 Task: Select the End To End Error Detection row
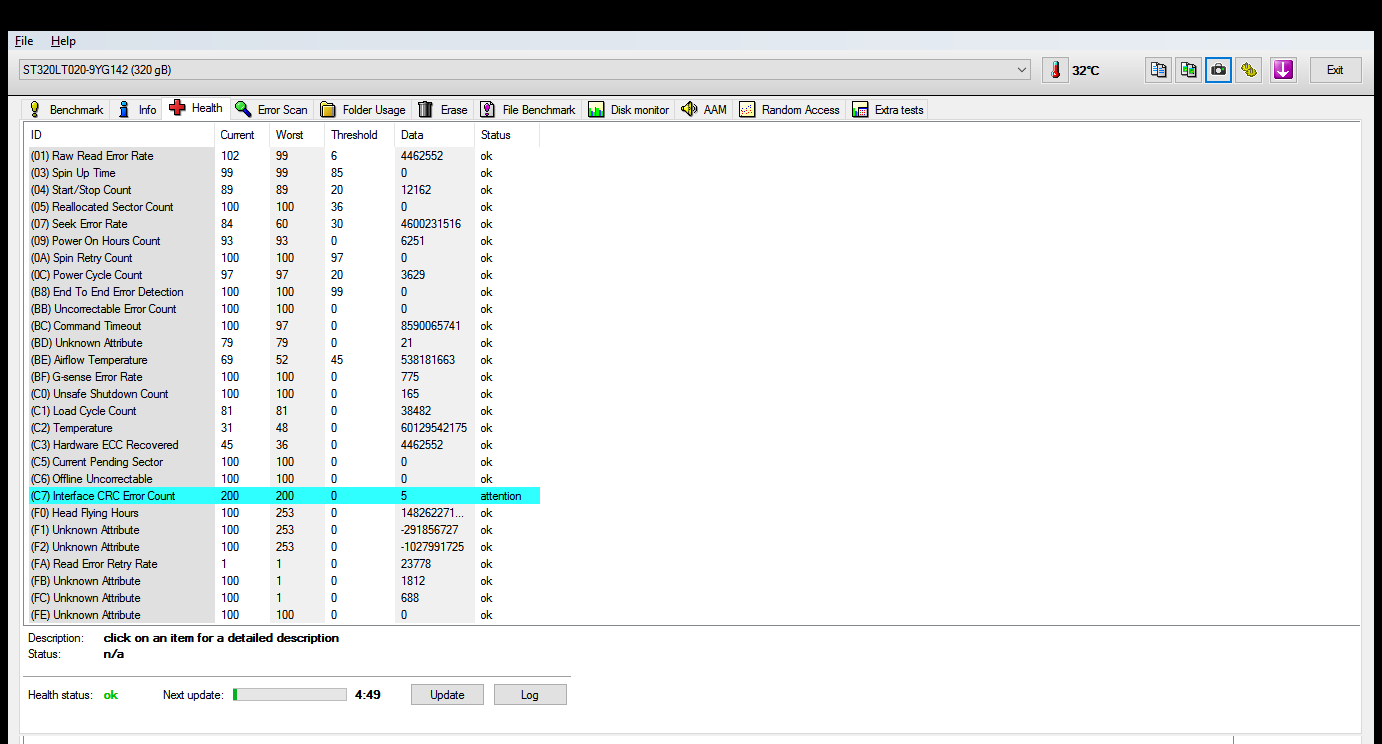[284, 292]
